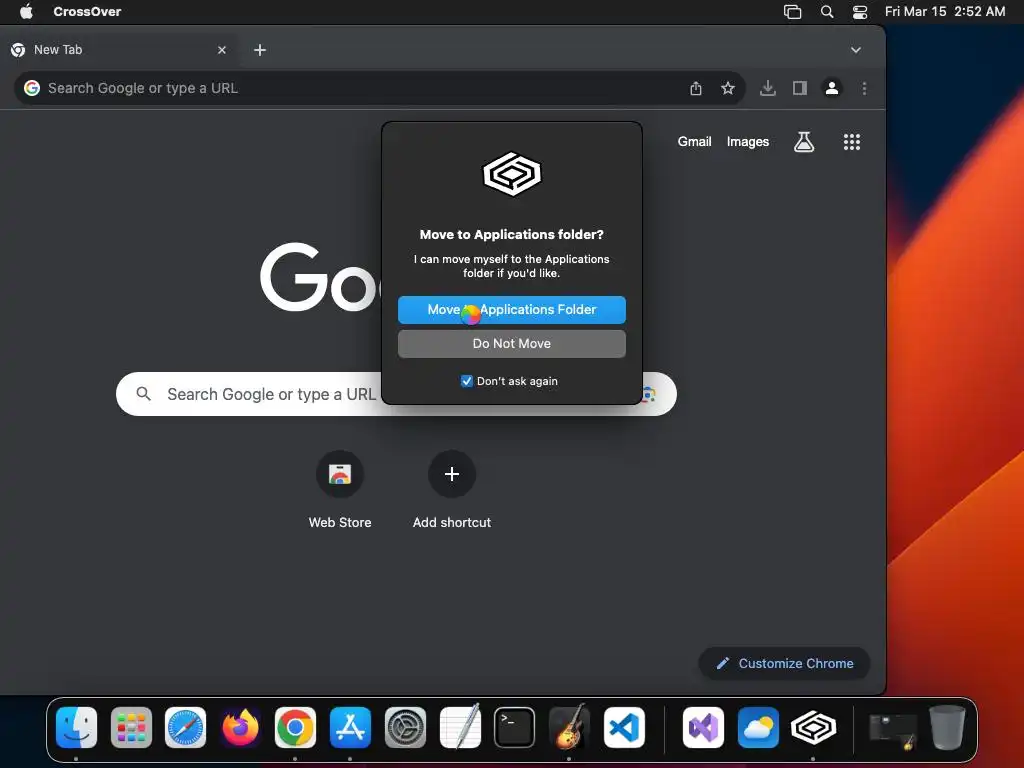Open Terminal from the Dock
Screen dimensions: 1024x768
pyautogui.click(x=514, y=728)
